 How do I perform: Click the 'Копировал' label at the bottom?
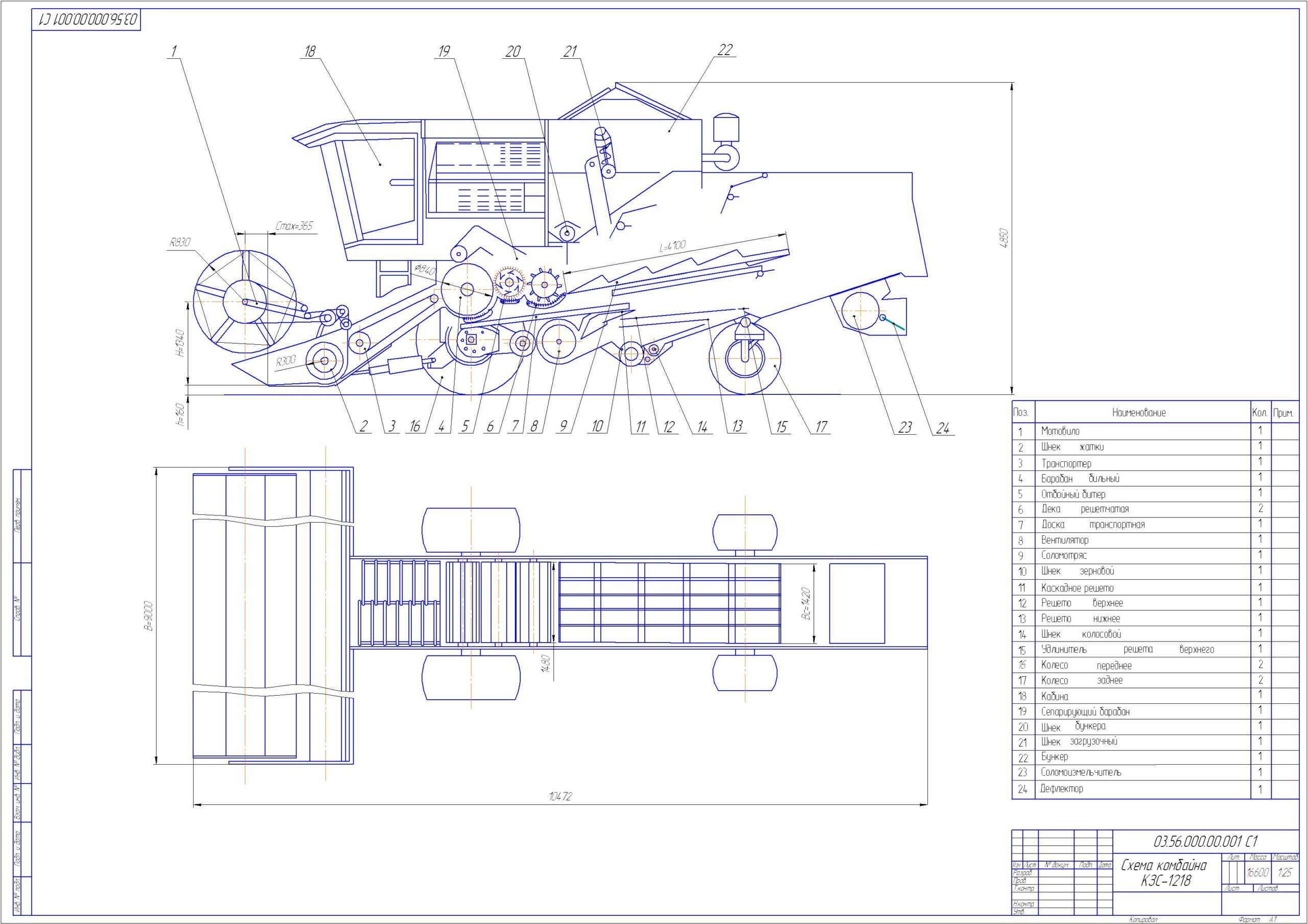point(1143,918)
